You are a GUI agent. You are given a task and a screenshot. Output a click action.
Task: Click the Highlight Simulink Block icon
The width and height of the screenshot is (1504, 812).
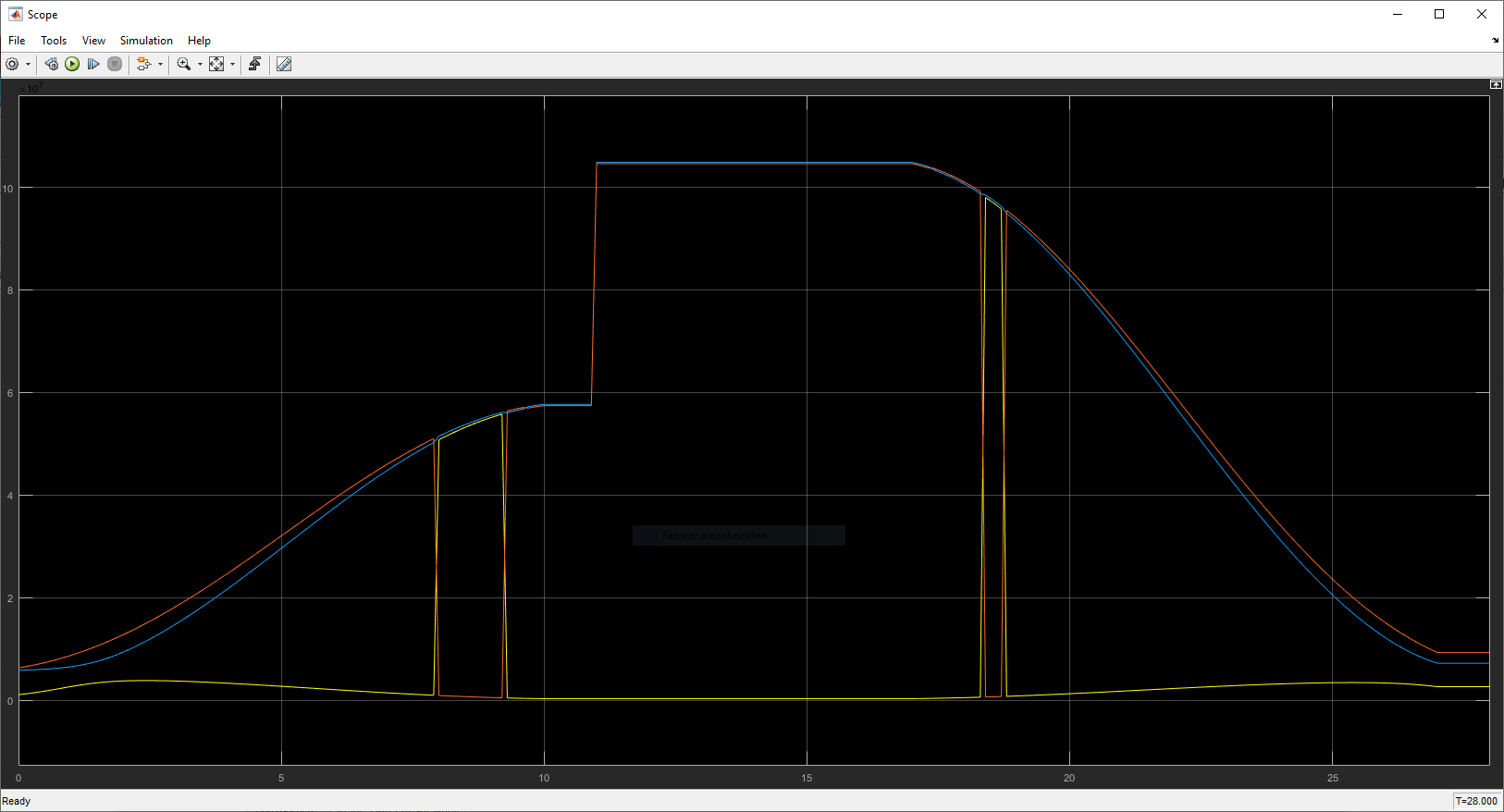[x=143, y=64]
